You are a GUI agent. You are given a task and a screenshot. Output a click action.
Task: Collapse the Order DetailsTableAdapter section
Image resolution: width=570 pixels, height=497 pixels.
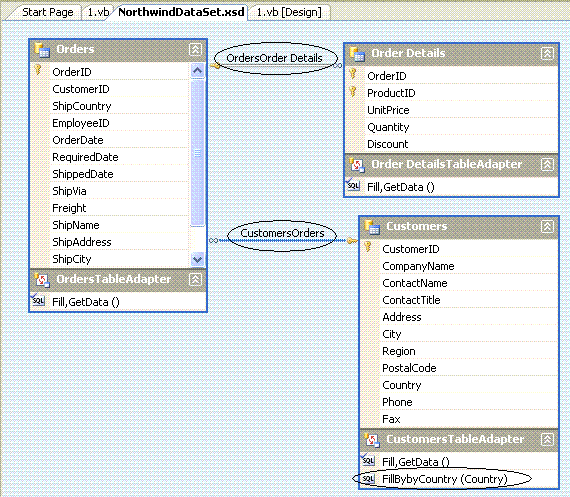(547, 164)
